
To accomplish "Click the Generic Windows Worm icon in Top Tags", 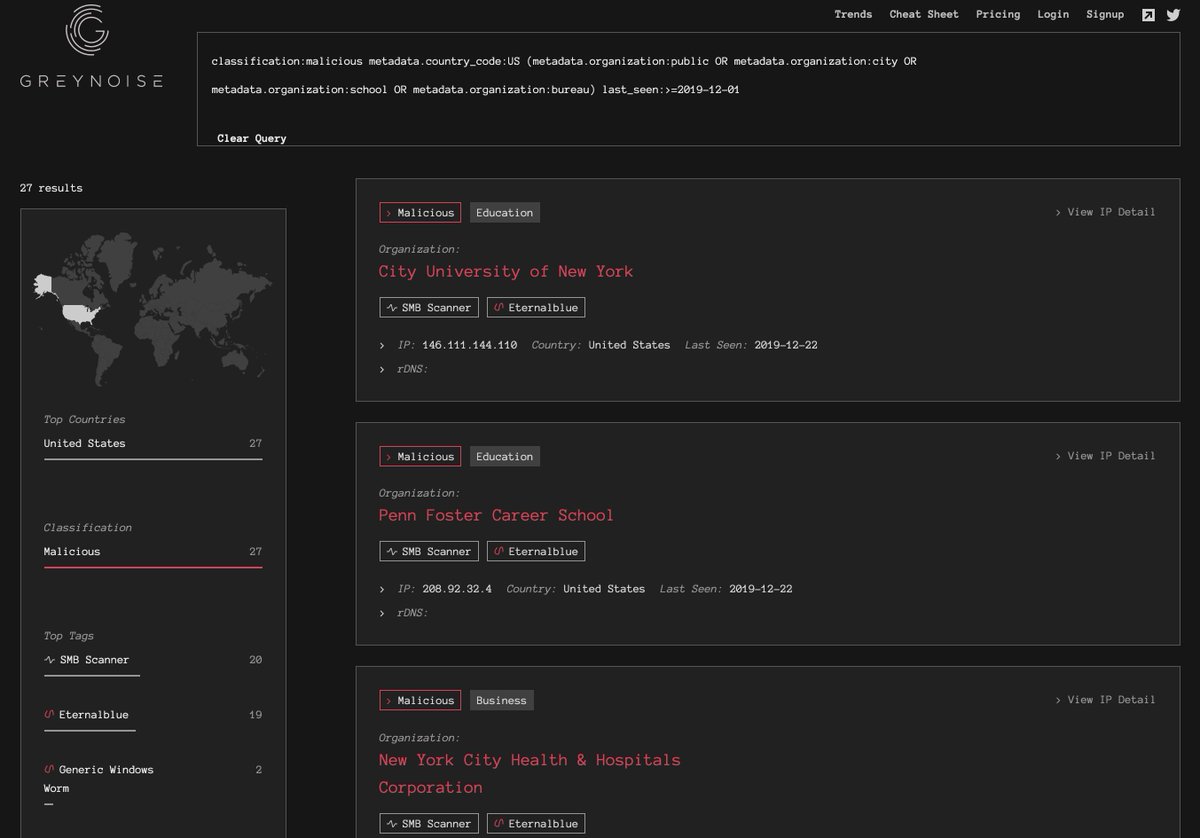I will [49, 770].
